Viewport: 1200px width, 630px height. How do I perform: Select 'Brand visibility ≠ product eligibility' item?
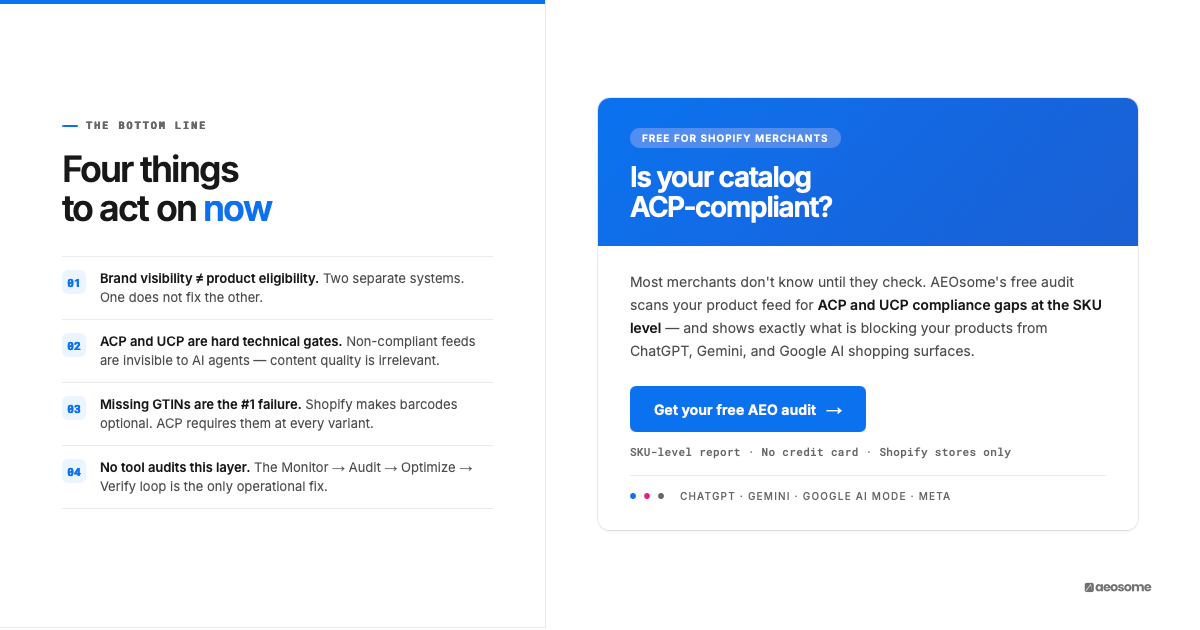click(x=282, y=288)
